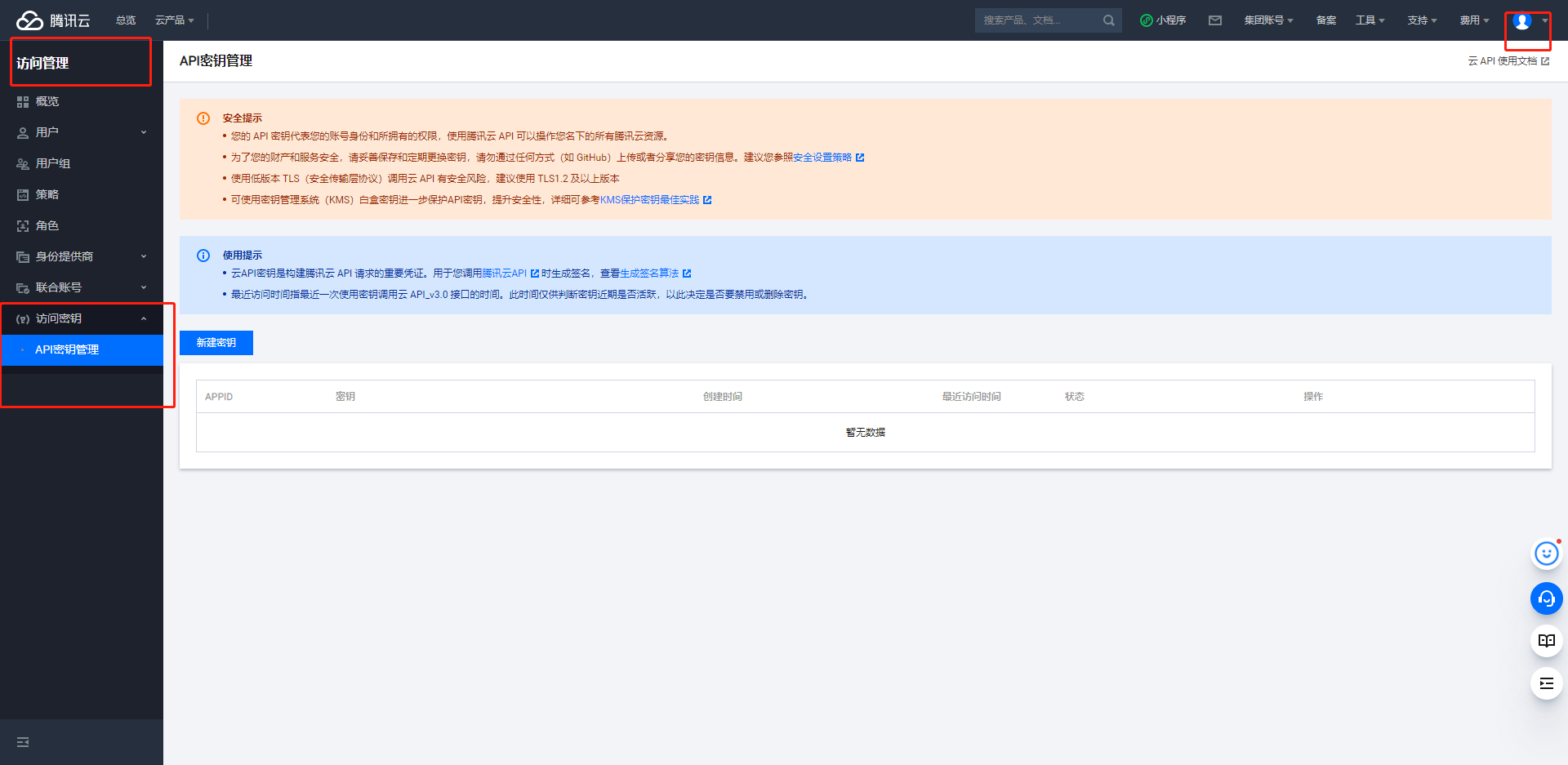The height and width of the screenshot is (765, 1568).
Task: Open the documentation book floating icon
Action: [x=1546, y=641]
